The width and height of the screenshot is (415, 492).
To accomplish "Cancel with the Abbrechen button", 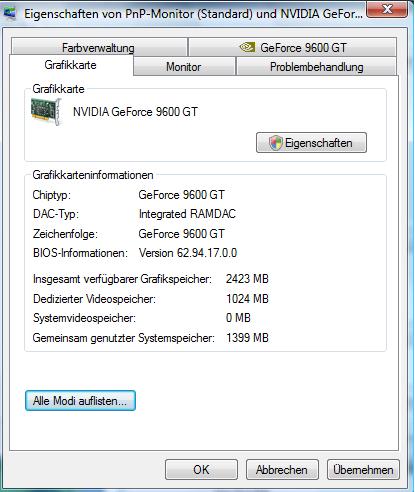I will [x=282, y=469].
